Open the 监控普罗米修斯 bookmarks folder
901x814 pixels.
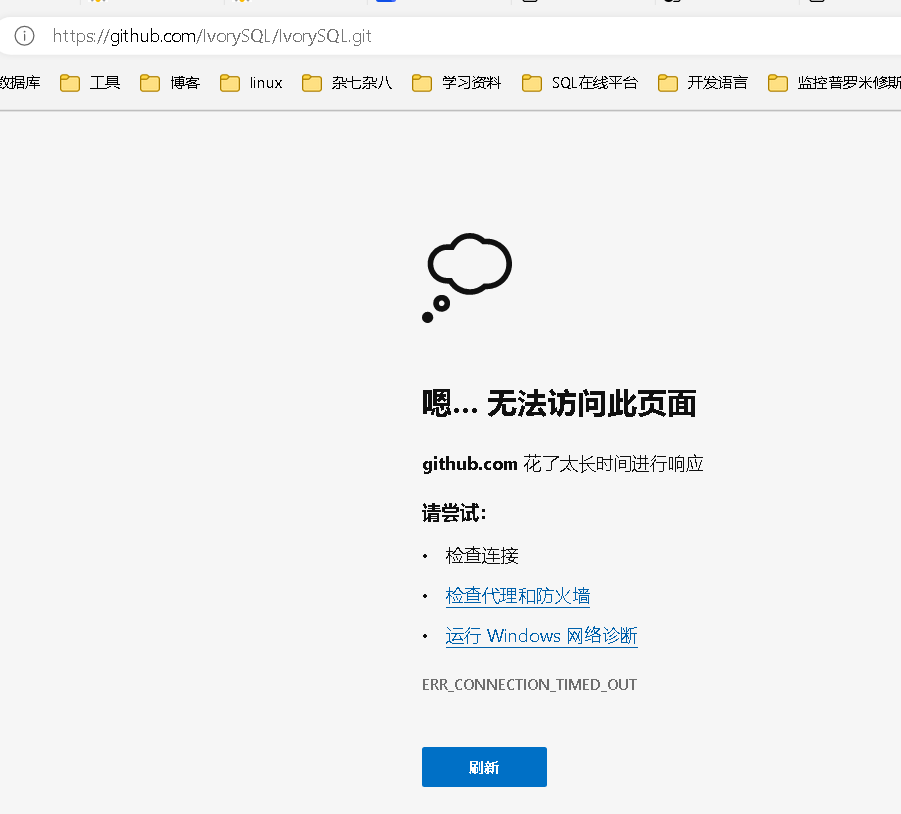click(x=834, y=83)
